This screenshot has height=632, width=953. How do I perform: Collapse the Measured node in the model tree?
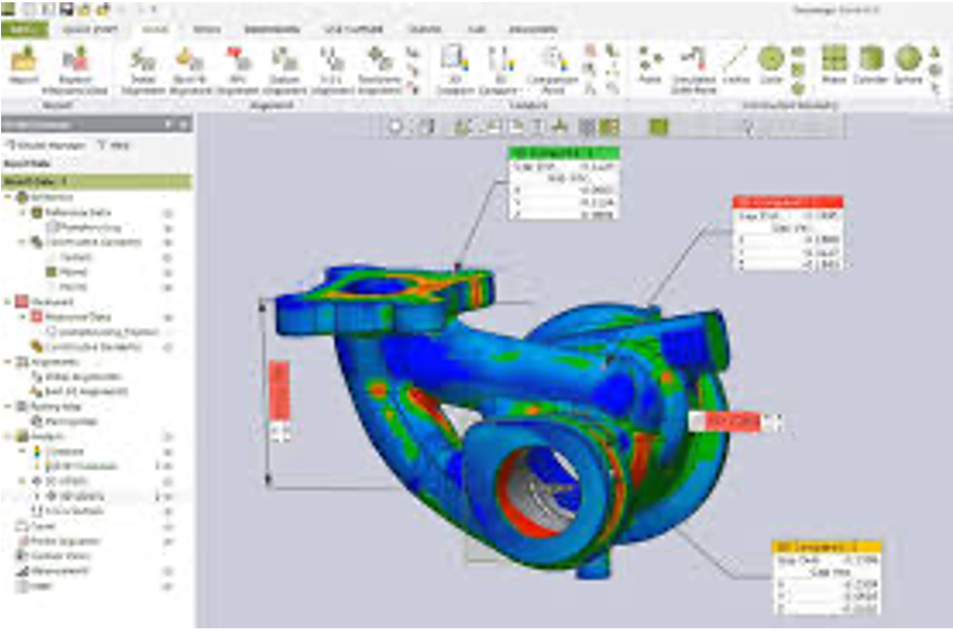coord(9,301)
